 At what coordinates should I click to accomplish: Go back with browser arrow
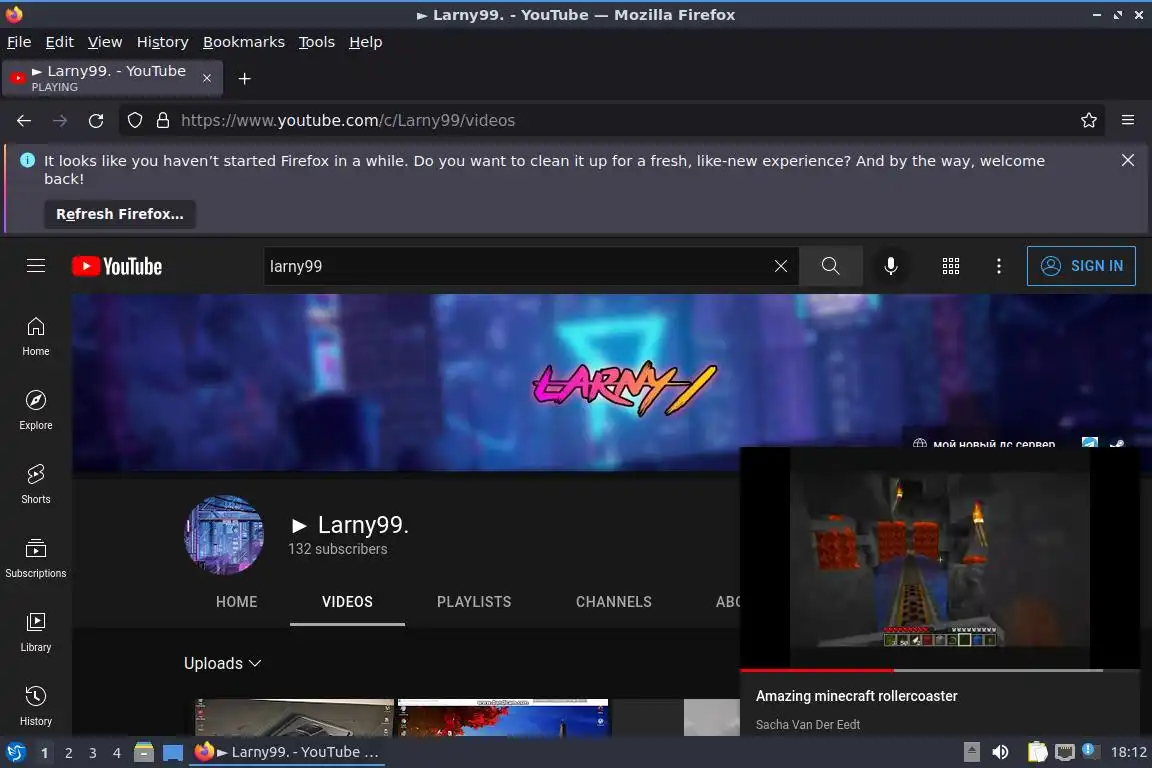(24, 121)
